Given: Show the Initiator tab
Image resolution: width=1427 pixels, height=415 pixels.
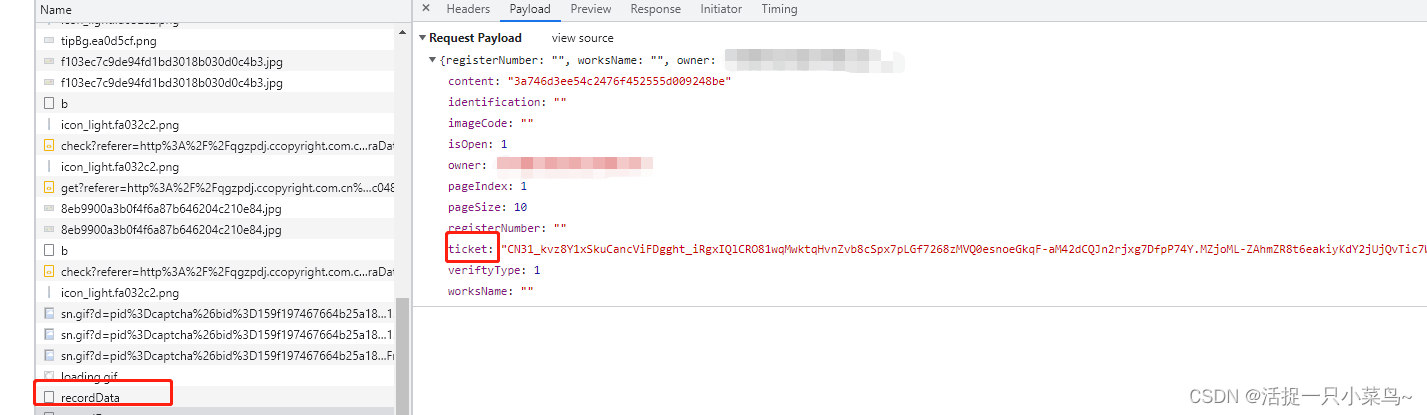Looking at the screenshot, I should [721, 9].
